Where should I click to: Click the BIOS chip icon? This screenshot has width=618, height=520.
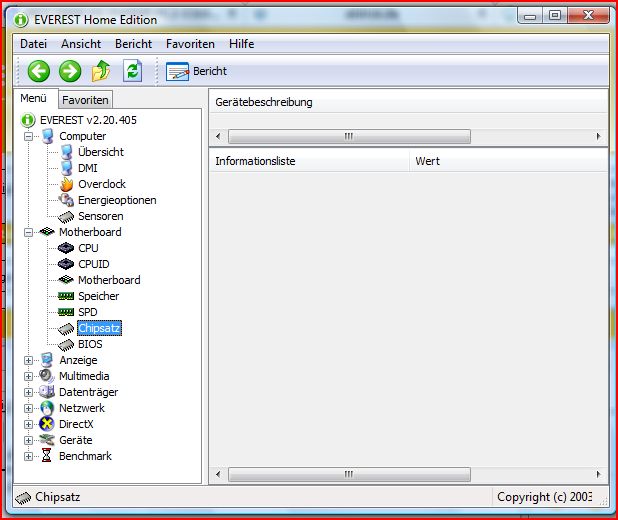tap(66, 345)
